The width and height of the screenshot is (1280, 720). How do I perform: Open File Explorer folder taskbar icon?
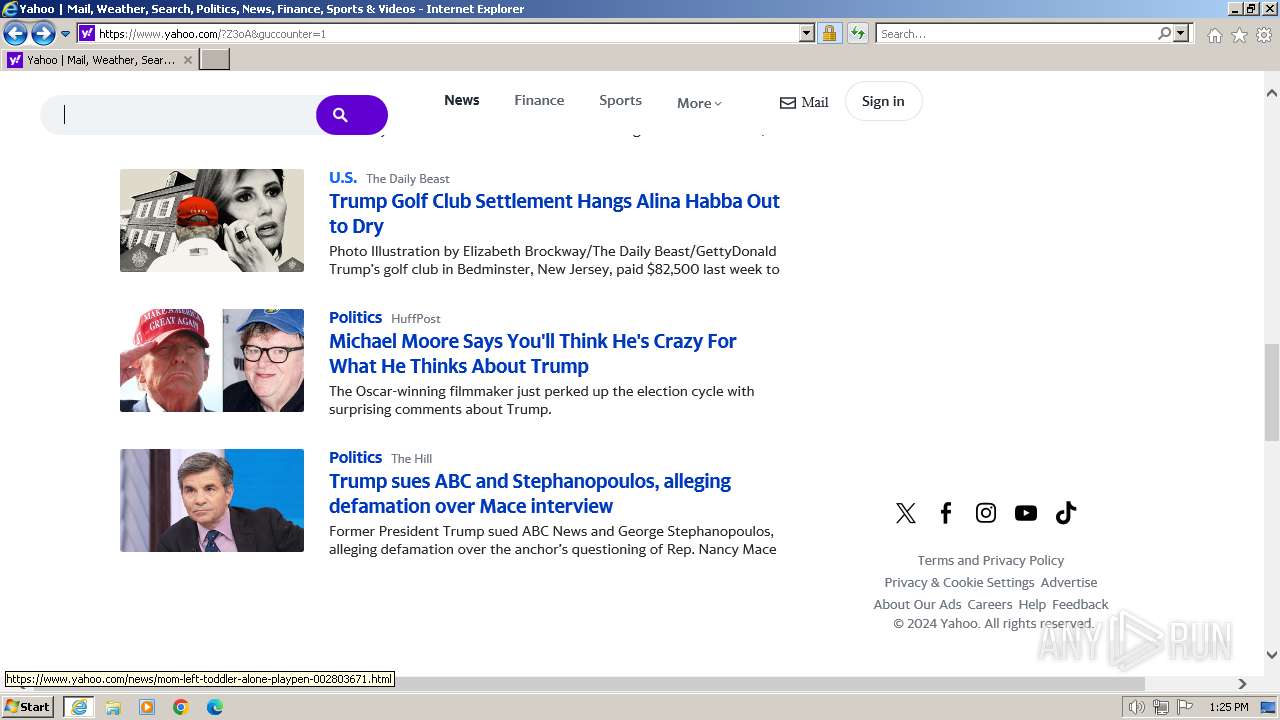(x=113, y=707)
